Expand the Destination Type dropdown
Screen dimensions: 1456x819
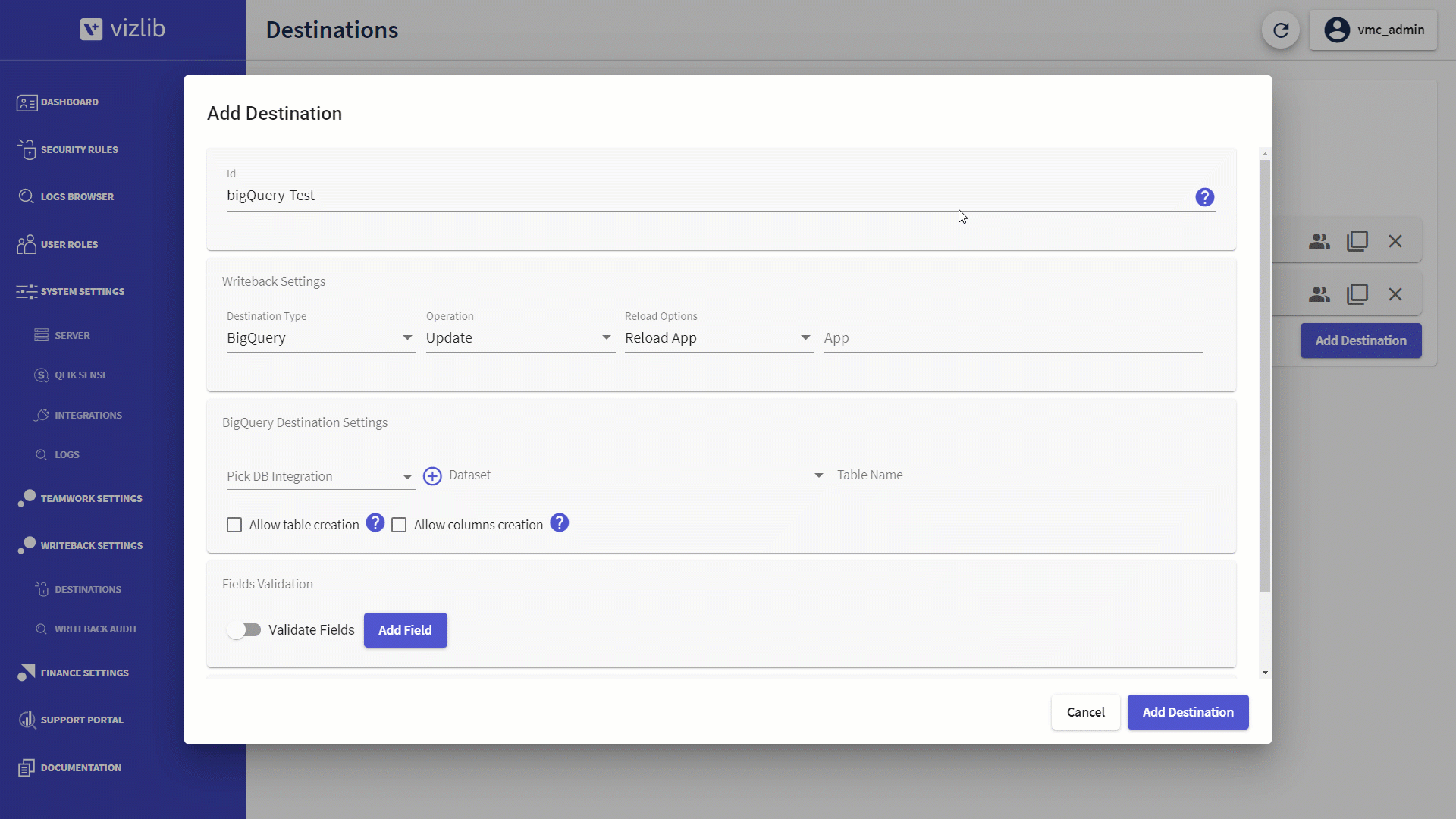coord(321,338)
